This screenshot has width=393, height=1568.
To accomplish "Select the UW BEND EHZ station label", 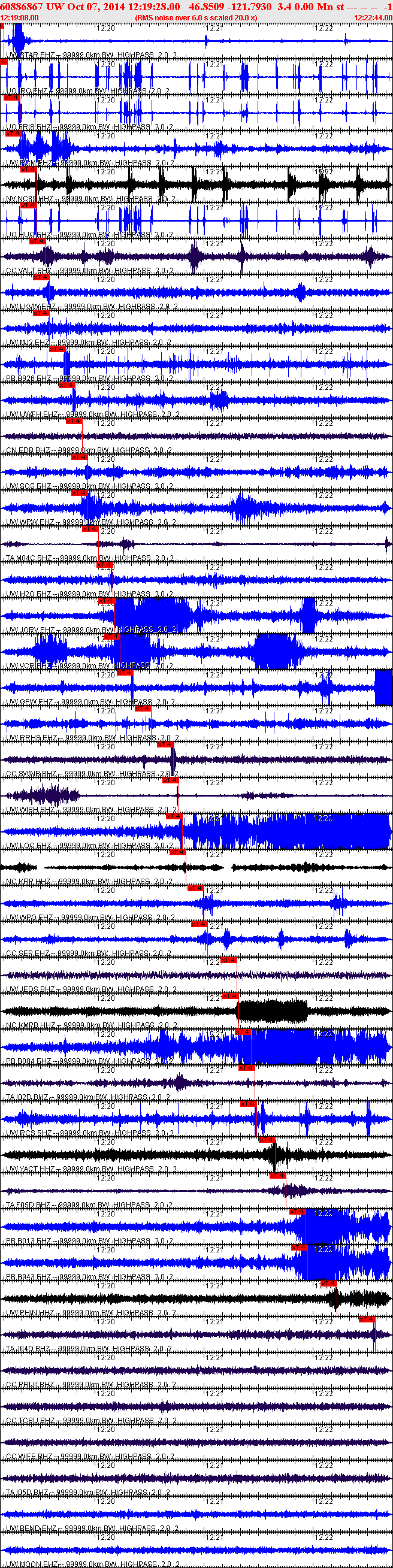I will click(x=93, y=1528).
